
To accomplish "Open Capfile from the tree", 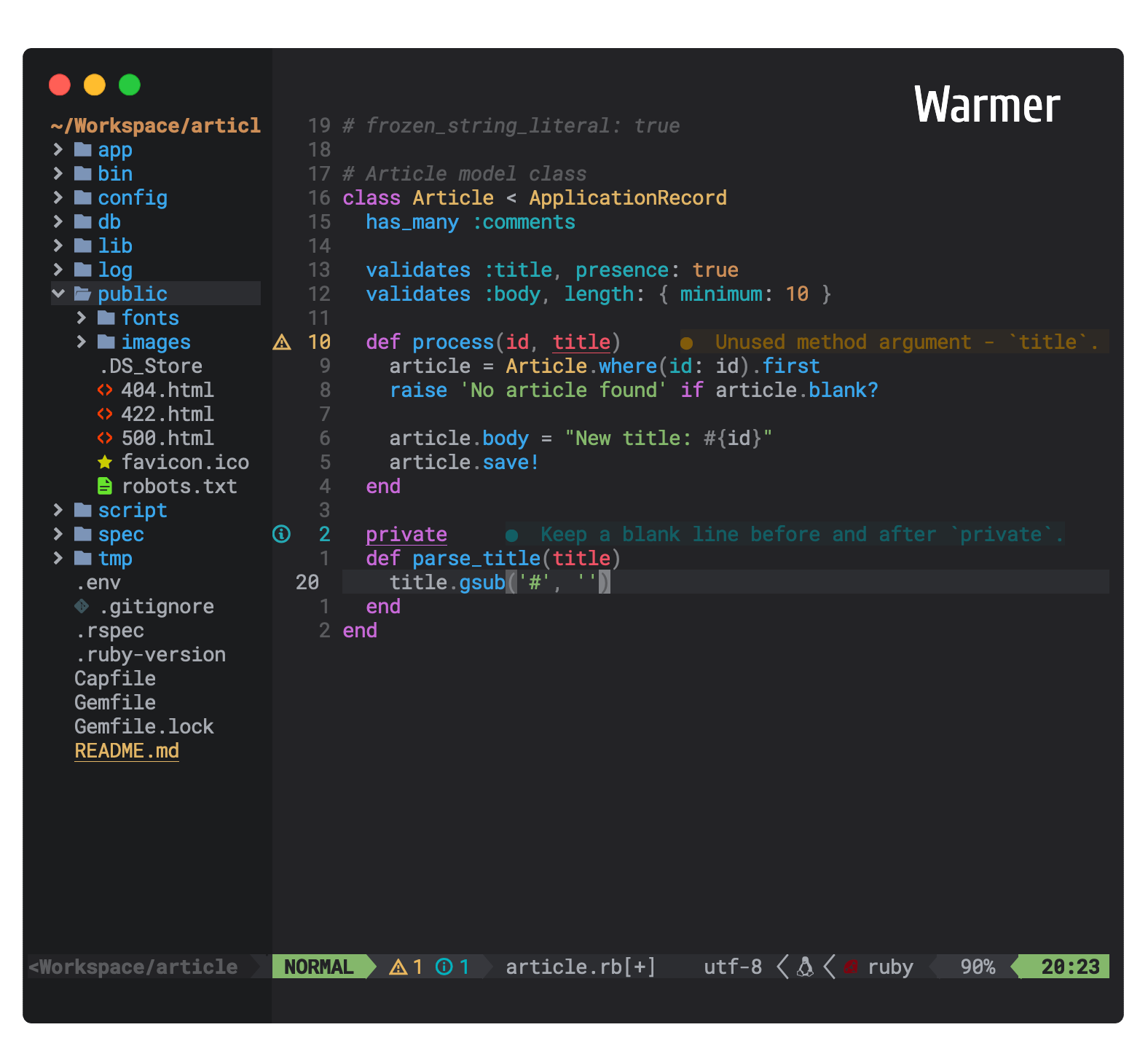I will (x=115, y=678).
